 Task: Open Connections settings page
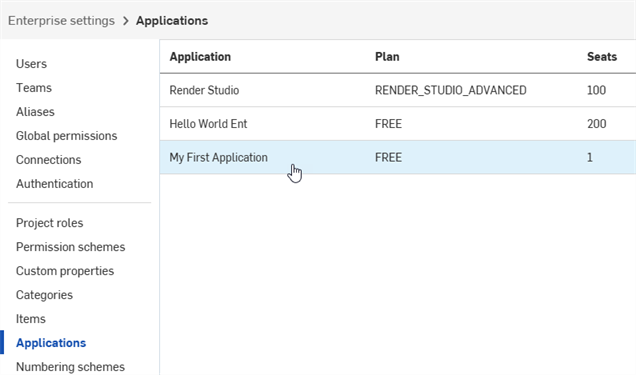[48, 160]
